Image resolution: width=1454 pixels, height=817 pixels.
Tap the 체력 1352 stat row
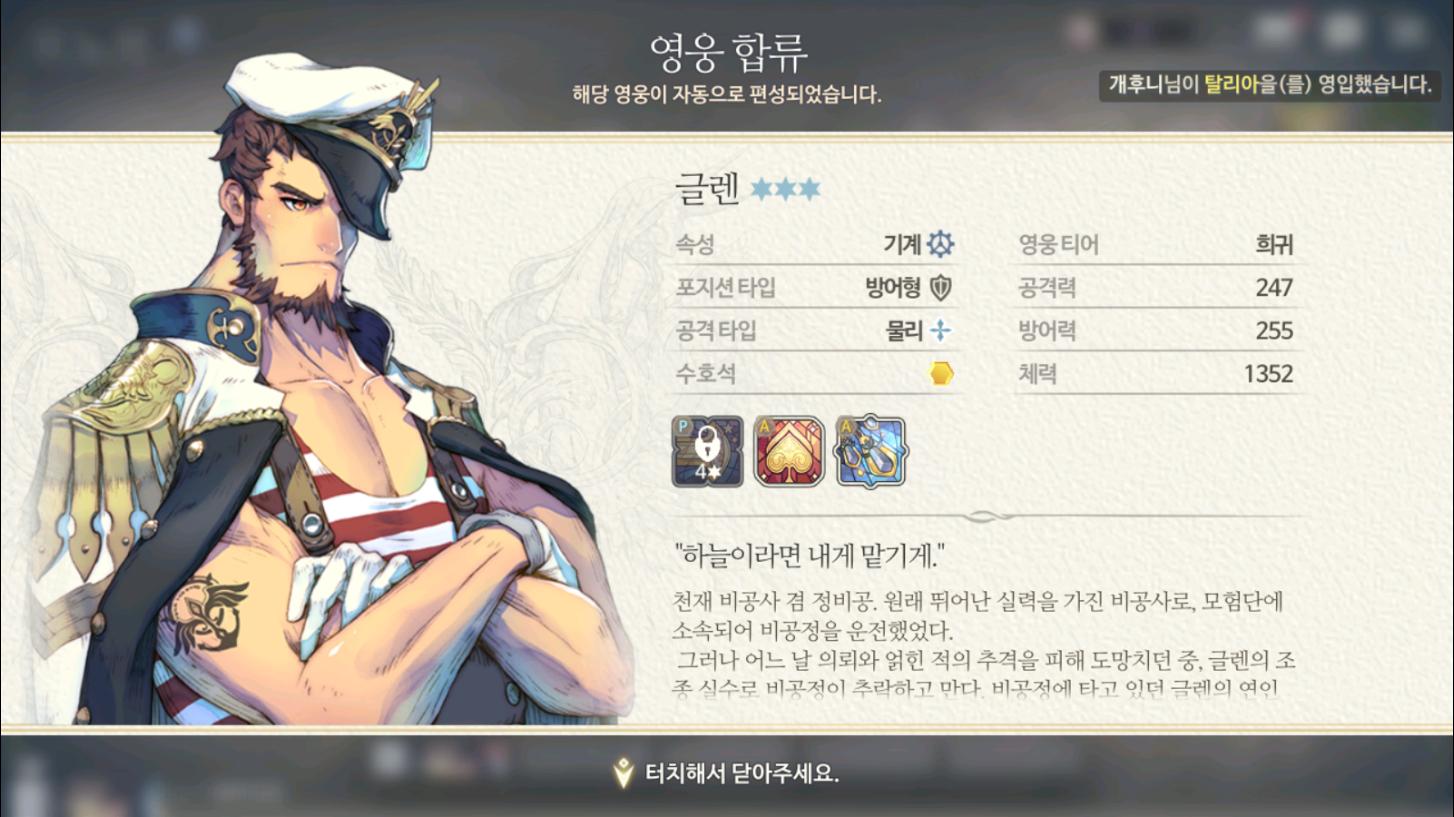[1157, 374]
